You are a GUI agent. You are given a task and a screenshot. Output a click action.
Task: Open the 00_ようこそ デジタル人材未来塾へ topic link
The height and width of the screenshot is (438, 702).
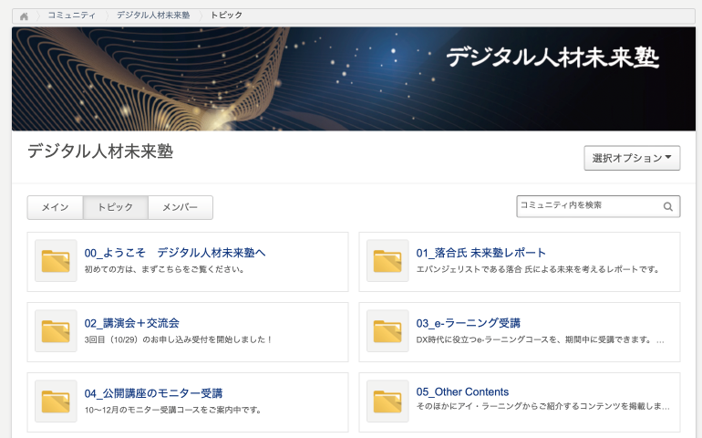175,253
